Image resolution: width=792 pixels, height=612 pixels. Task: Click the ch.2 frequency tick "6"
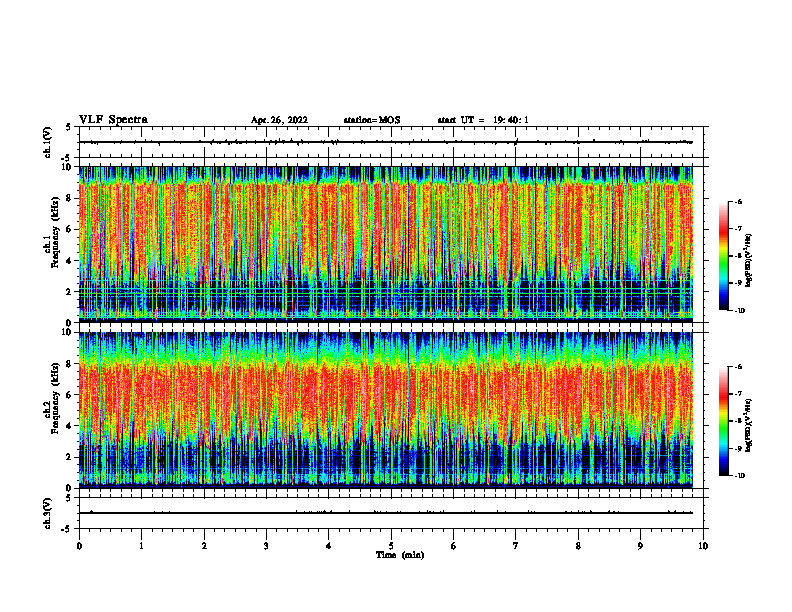pos(70,395)
